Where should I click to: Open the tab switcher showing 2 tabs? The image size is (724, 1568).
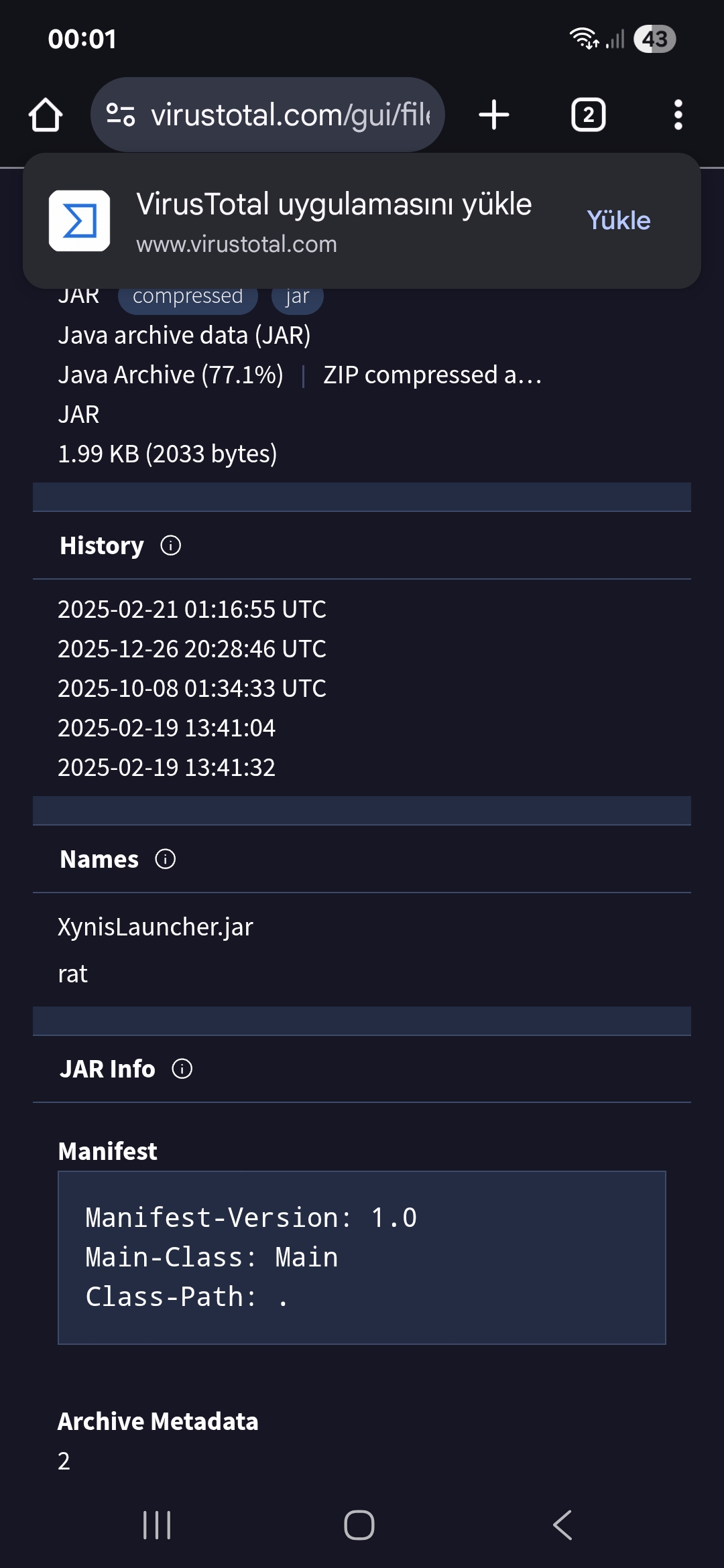tap(589, 115)
